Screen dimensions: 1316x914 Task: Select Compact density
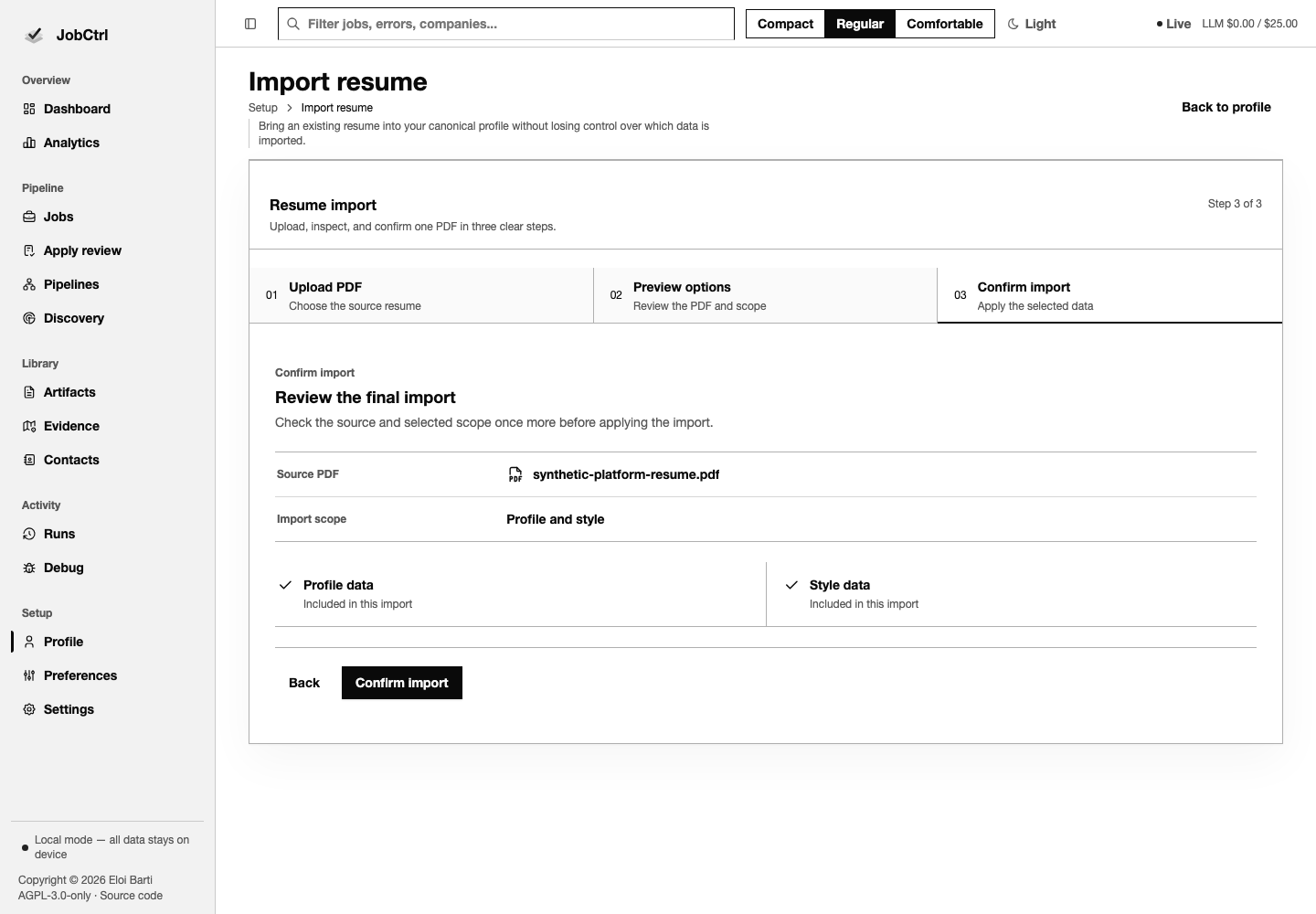[x=785, y=24]
